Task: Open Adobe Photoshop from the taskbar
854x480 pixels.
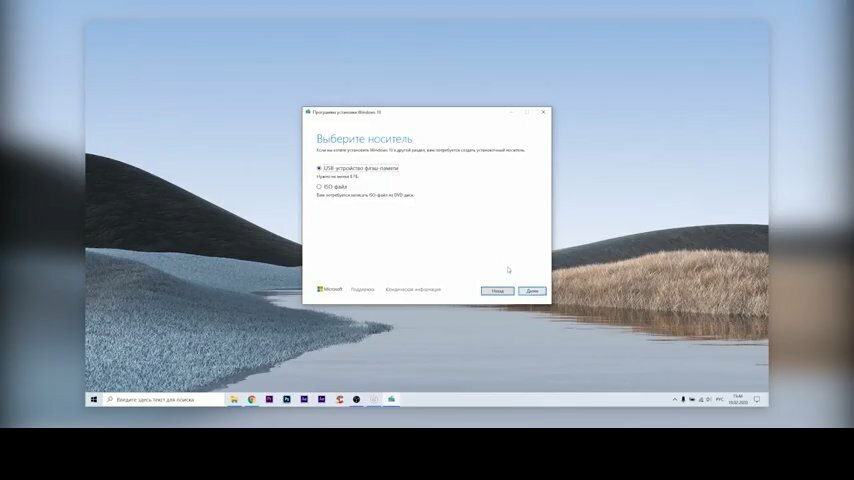Action: pos(286,399)
